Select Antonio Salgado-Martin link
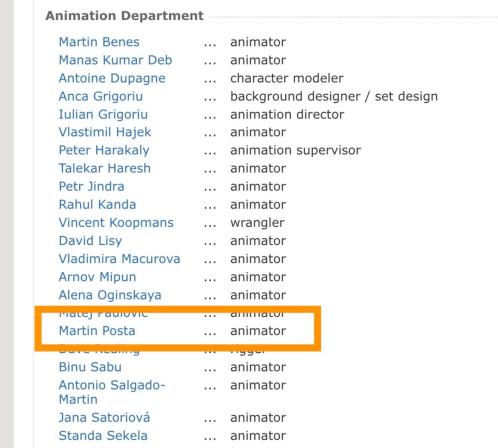498x448 pixels. (x=112, y=392)
